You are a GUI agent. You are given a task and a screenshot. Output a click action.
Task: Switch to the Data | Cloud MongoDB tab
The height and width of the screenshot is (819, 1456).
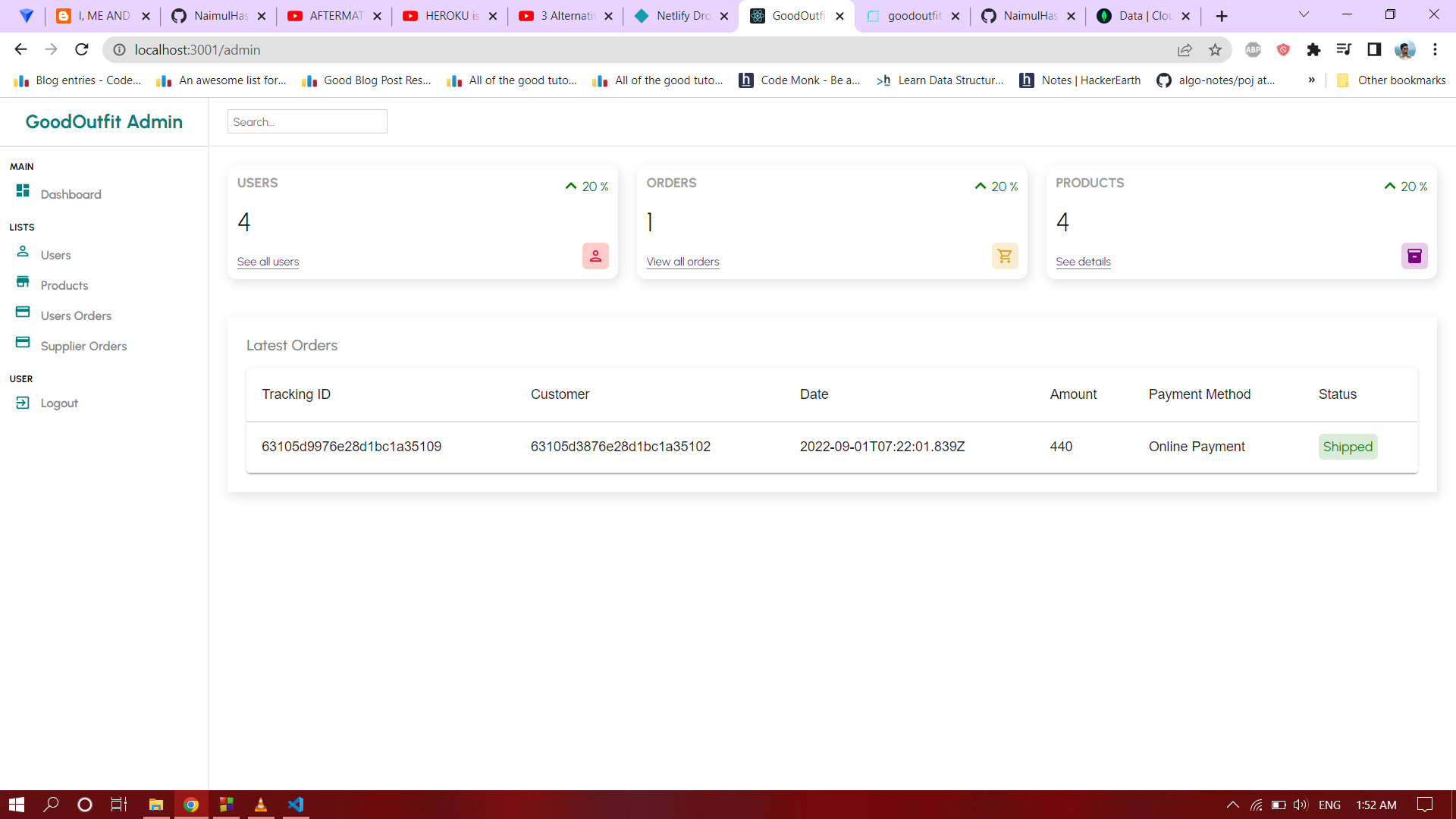coord(1143,16)
